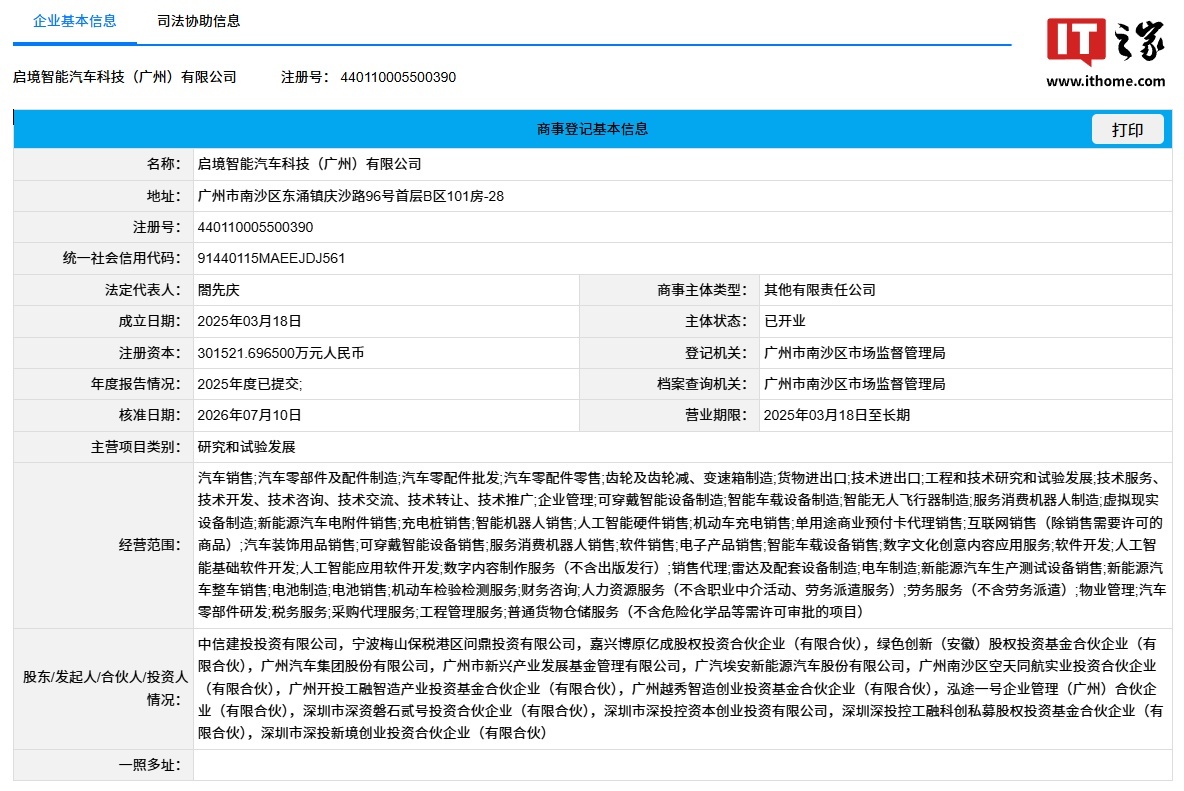
Task: Select registered capital 301521.696500万元人民币
Action: point(281,352)
